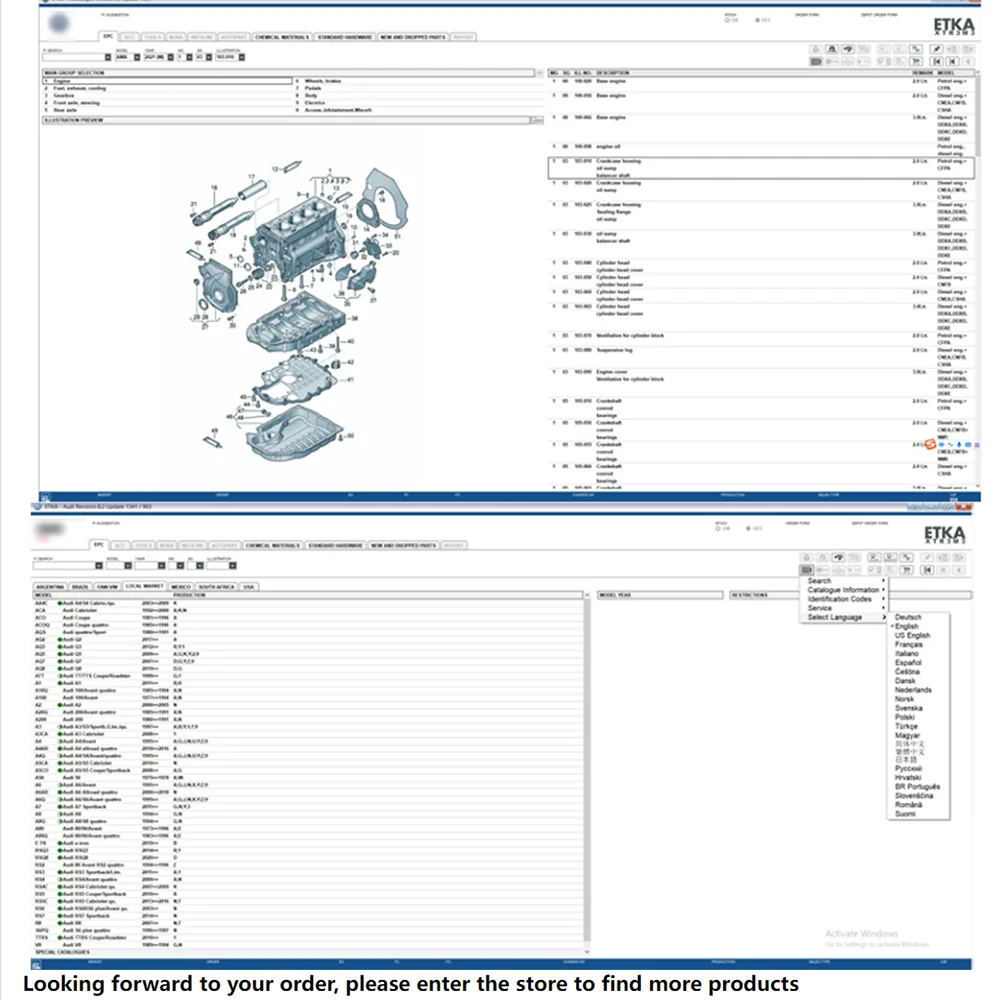
Task: Click the menu icon in the bottom window toolbar
Action: click(807, 570)
